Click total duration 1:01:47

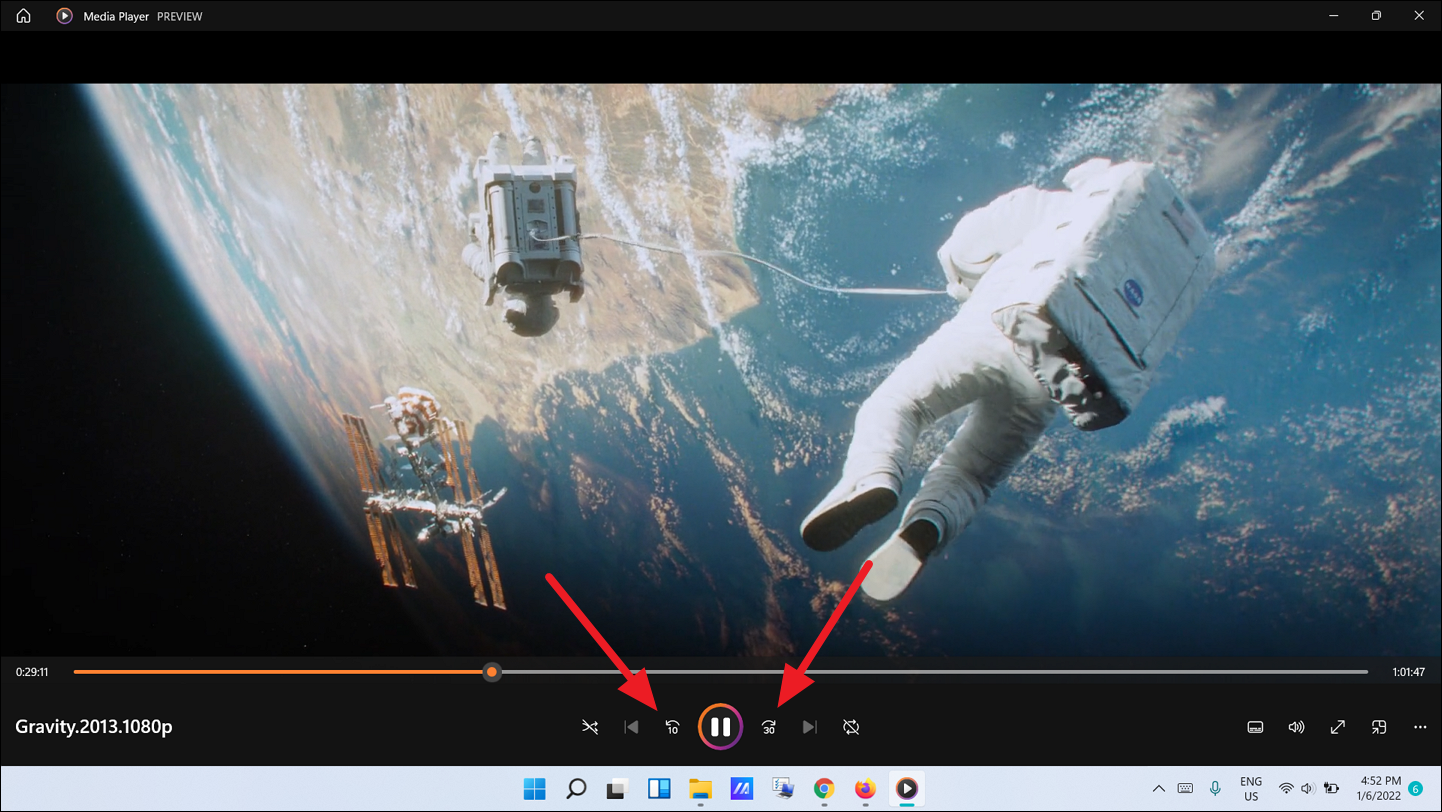(1408, 672)
